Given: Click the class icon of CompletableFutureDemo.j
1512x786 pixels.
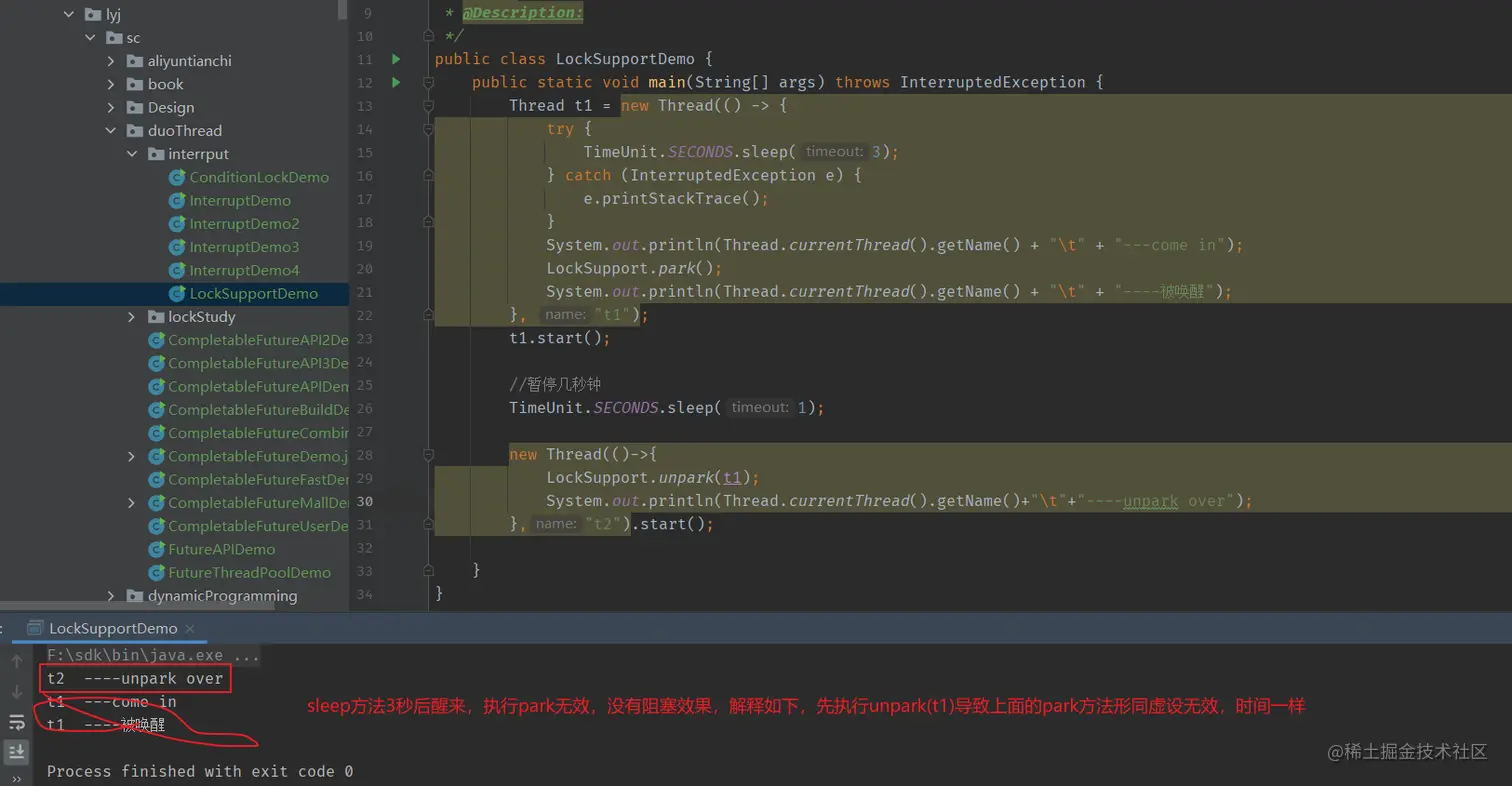Looking at the screenshot, I should point(156,456).
